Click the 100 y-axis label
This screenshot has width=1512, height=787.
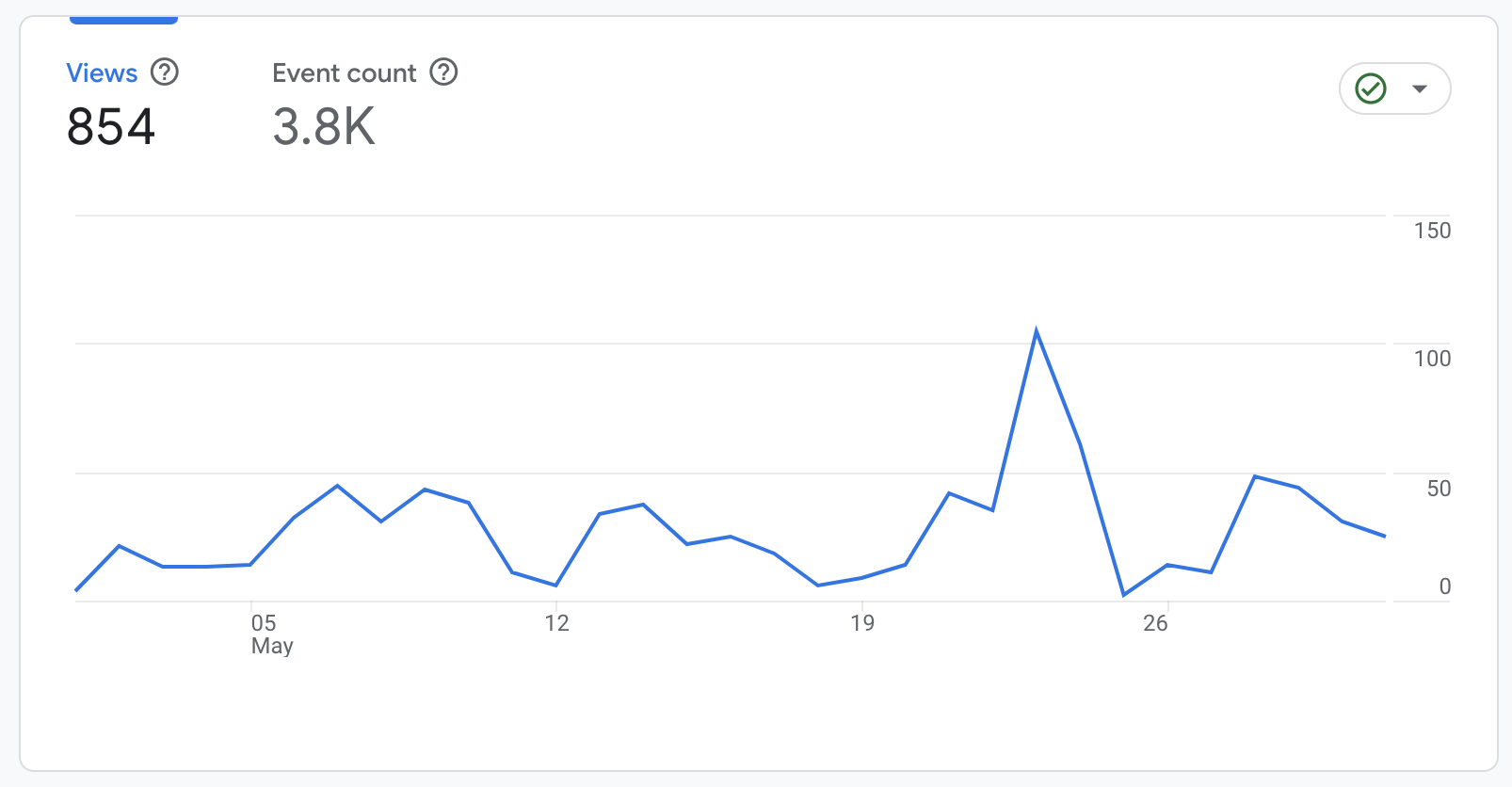click(x=1432, y=359)
